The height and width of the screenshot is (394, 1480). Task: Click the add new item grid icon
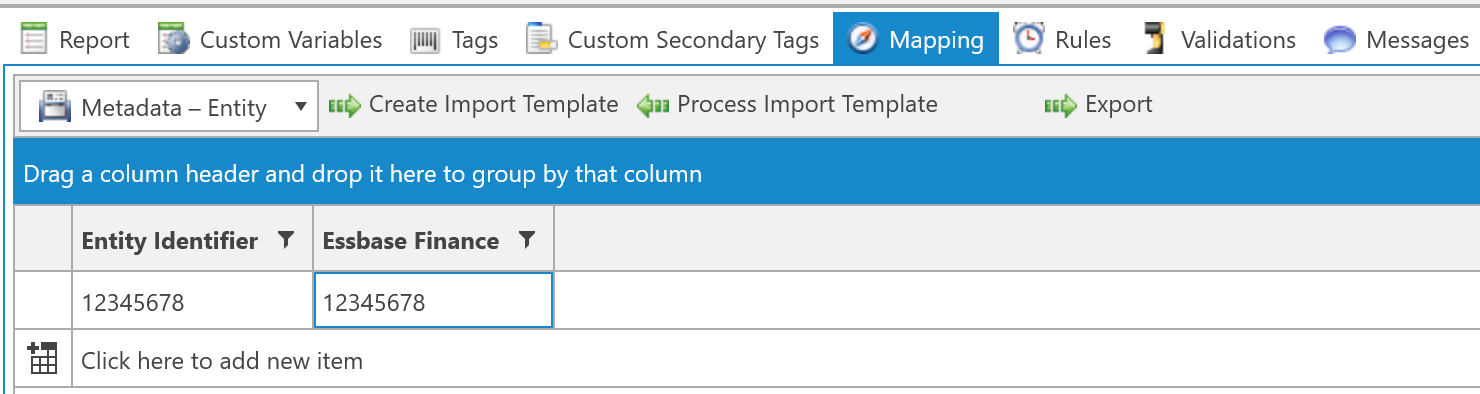43,358
